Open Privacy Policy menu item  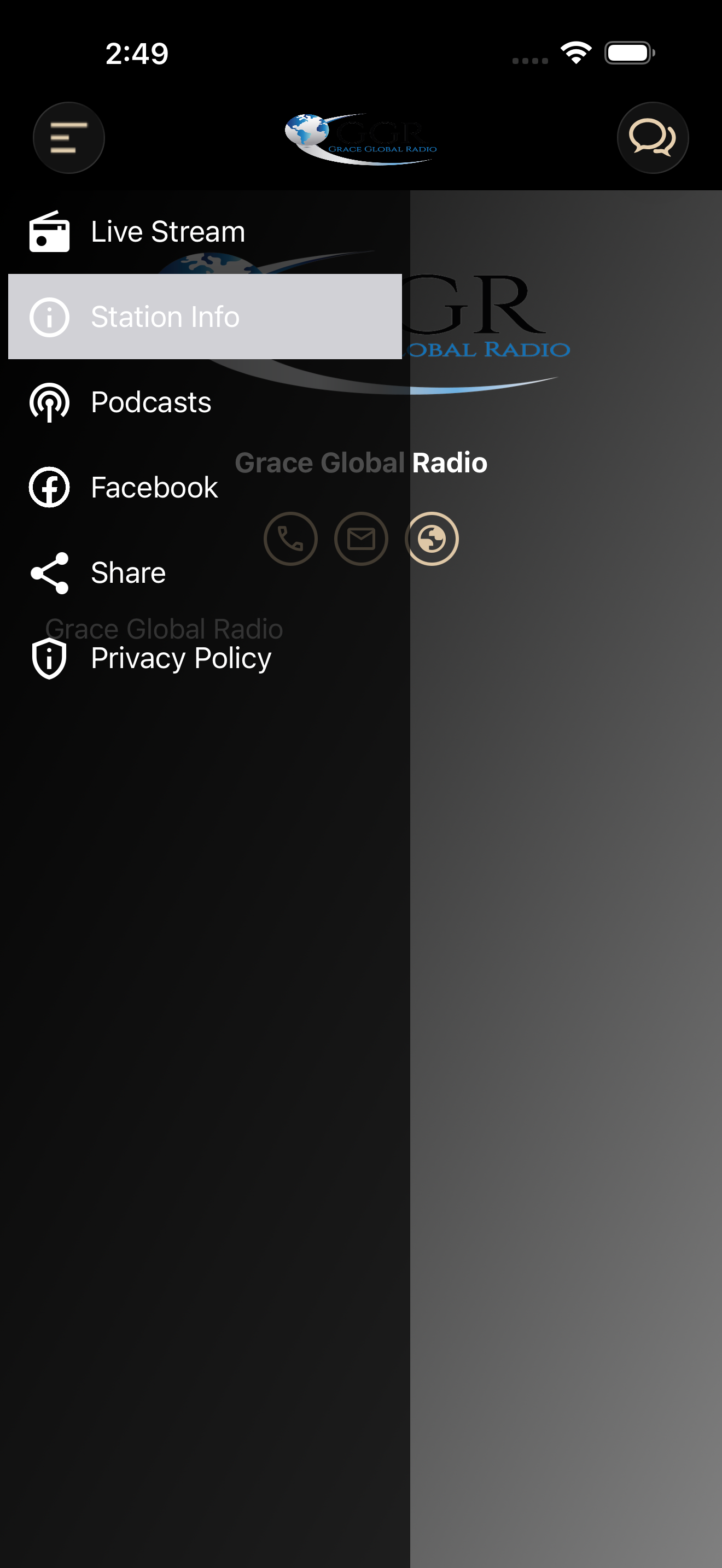tap(205, 658)
